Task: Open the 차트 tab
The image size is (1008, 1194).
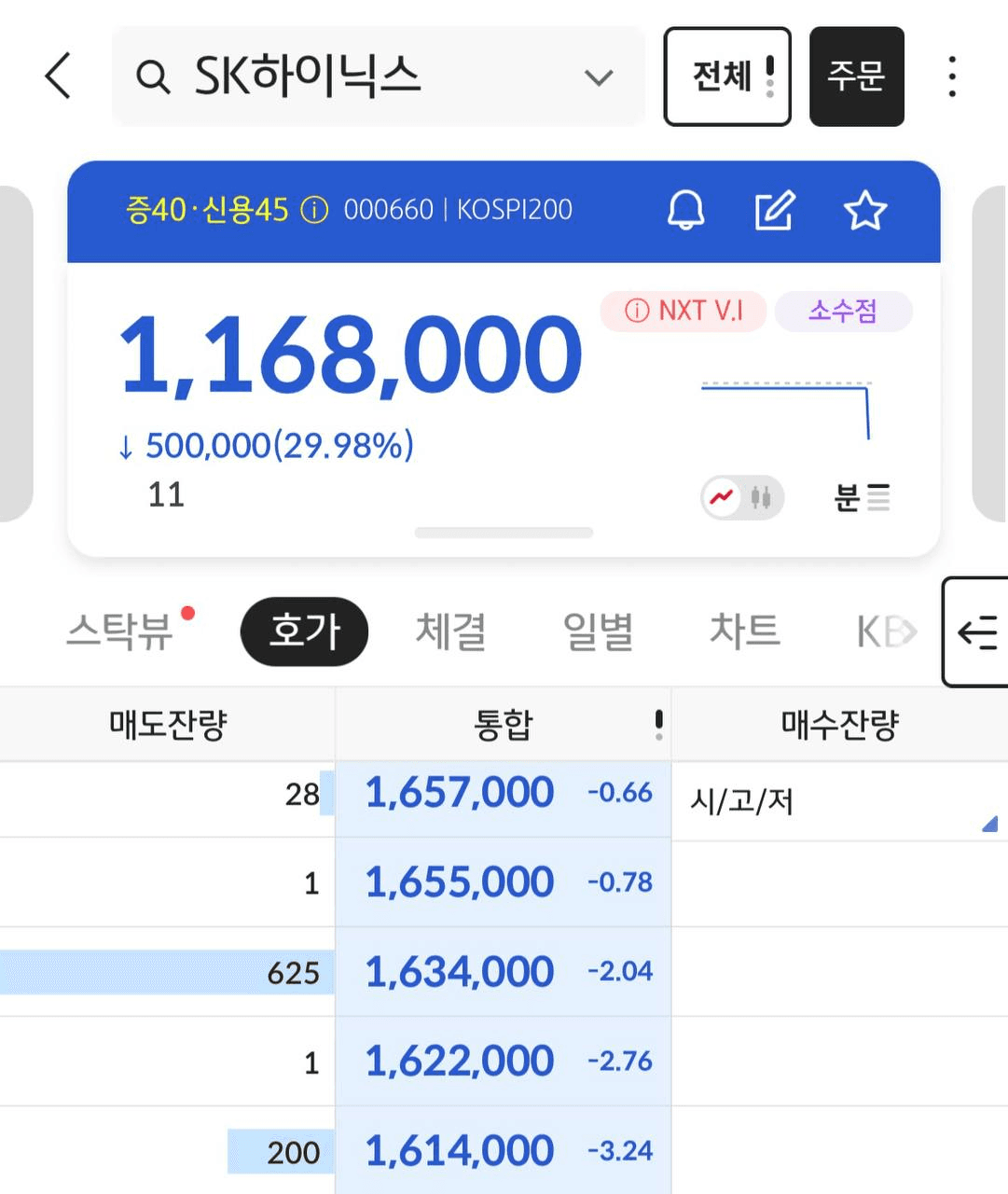Action: coord(744,632)
